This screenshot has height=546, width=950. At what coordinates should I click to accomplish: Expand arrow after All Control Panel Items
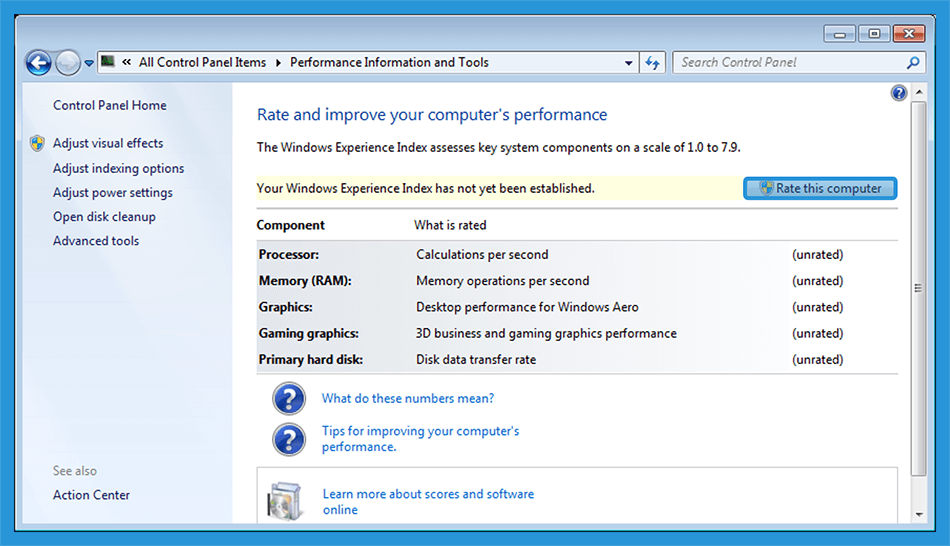pos(278,62)
